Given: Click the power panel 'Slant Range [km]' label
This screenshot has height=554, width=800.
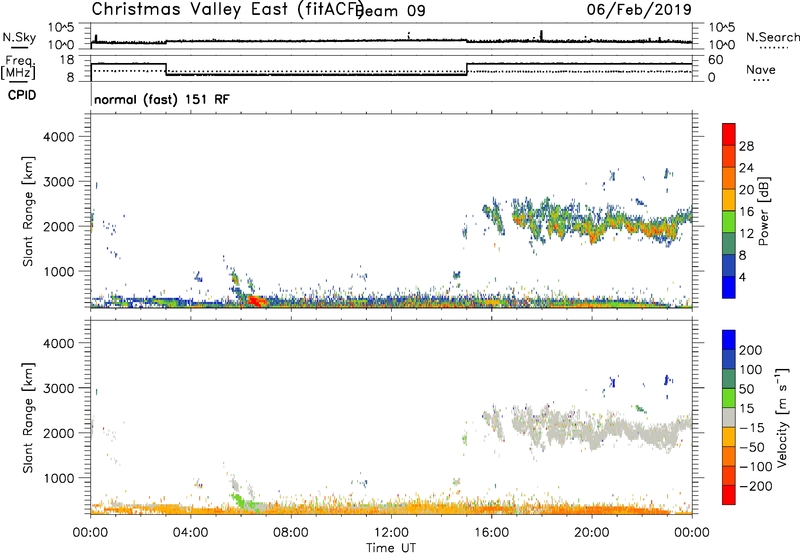Looking at the screenshot, I should point(28,211).
